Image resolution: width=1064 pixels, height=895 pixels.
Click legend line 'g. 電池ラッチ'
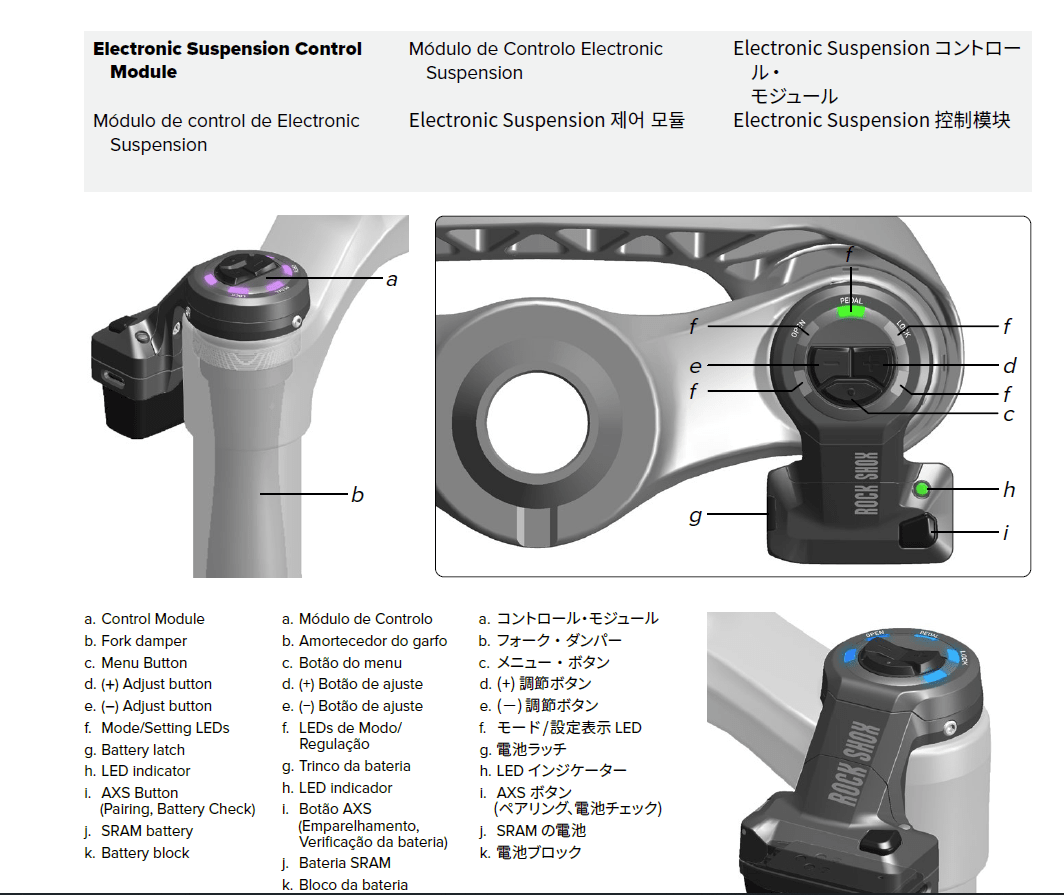[x=522, y=750]
